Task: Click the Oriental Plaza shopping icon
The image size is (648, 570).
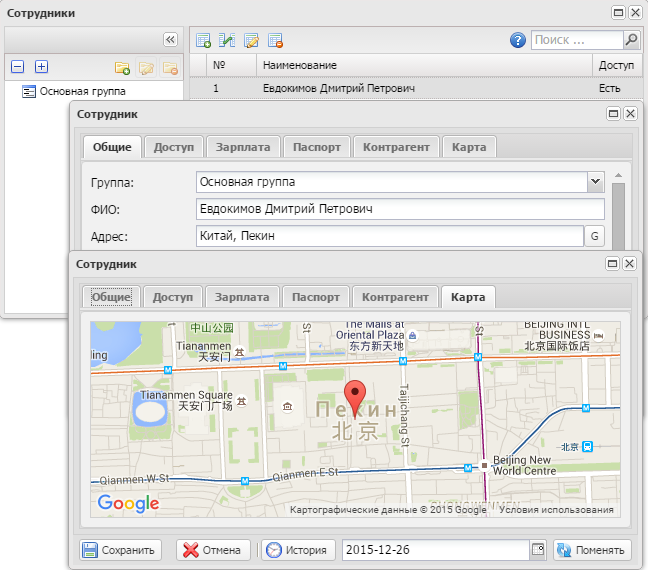Action: point(412,336)
